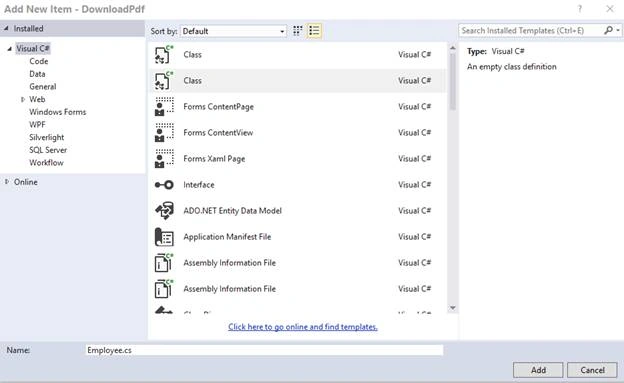Select the Interface template name
Image resolution: width=624 pixels, height=383 pixels.
pyautogui.click(x=199, y=185)
